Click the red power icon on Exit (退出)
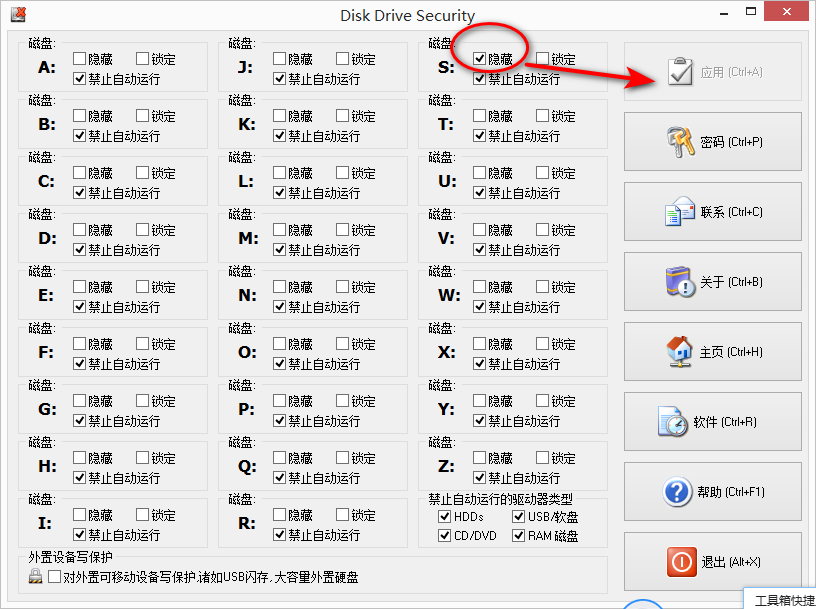This screenshot has width=816, height=609. [681, 562]
